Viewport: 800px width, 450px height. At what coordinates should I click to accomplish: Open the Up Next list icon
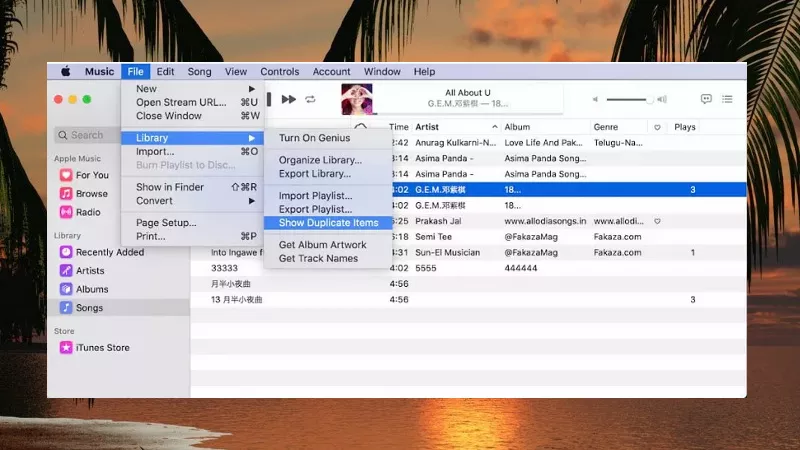[727, 99]
